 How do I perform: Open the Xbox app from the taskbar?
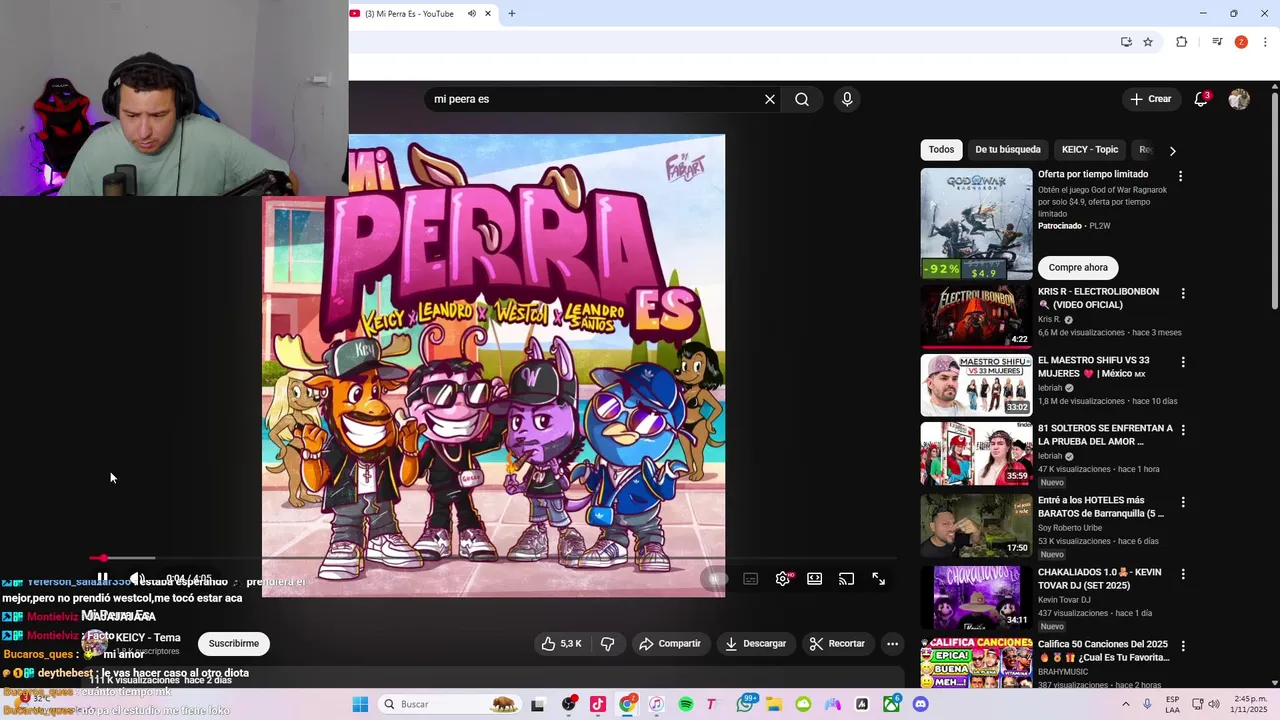click(891, 705)
